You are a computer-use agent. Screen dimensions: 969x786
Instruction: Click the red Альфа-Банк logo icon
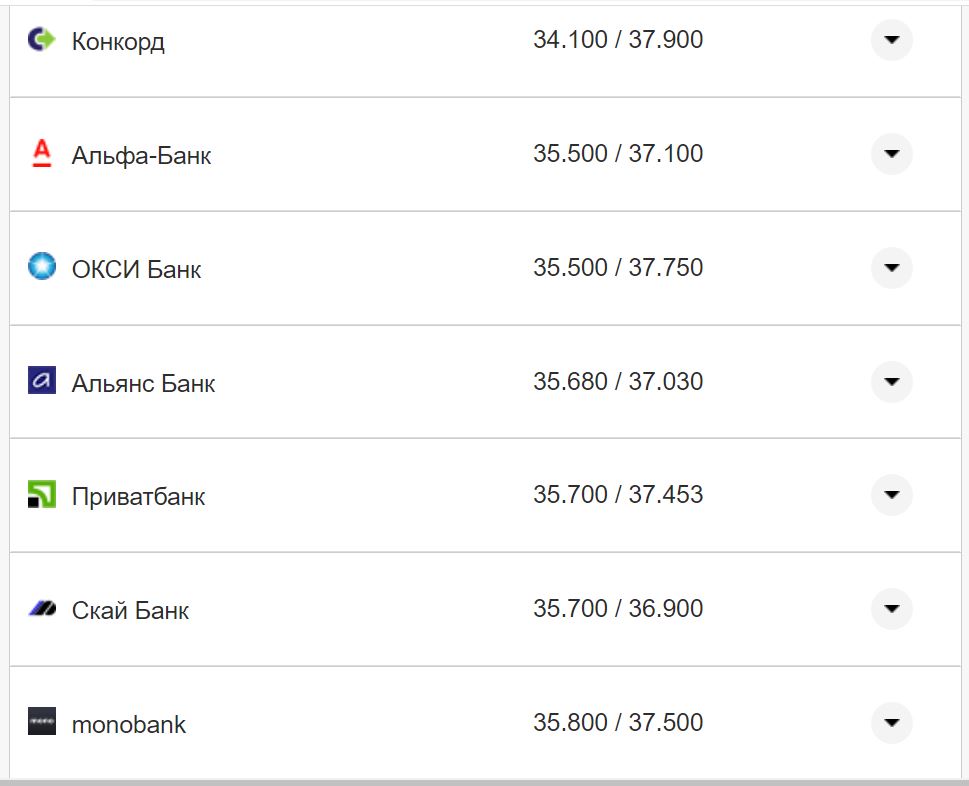tap(41, 153)
